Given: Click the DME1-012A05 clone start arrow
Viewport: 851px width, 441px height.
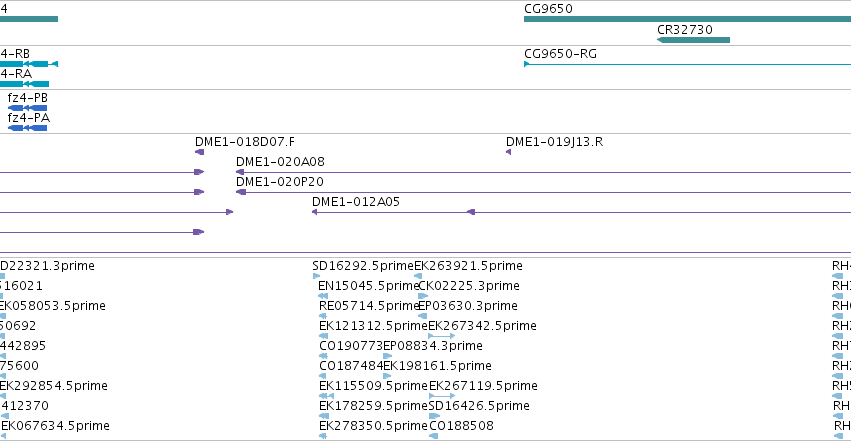Looking at the screenshot, I should pyautogui.click(x=314, y=212).
